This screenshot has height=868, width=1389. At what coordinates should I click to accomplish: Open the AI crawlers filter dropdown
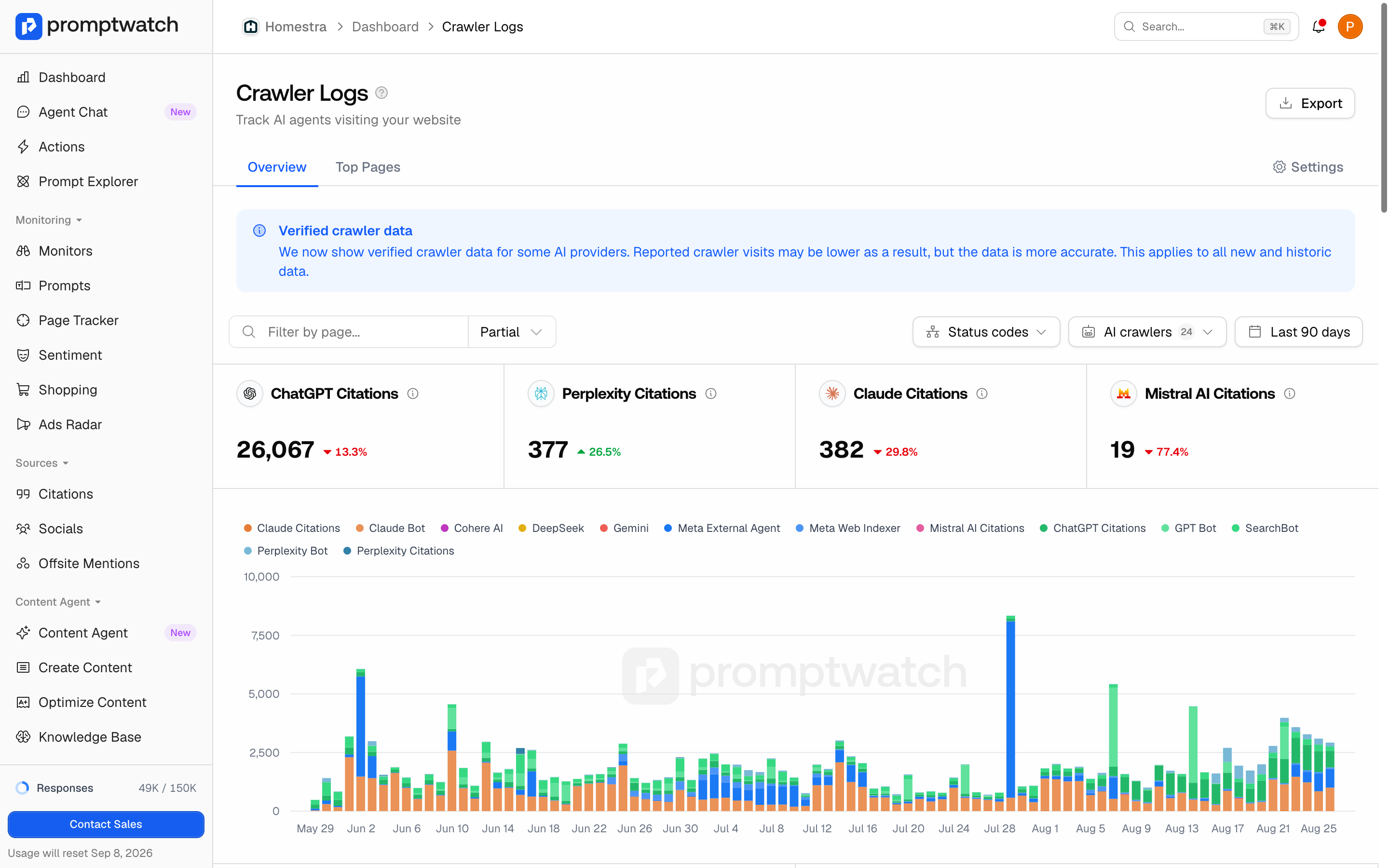[x=1147, y=332]
